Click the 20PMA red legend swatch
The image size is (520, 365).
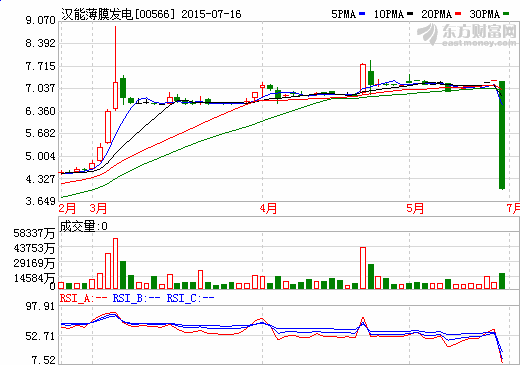[x=458, y=14]
